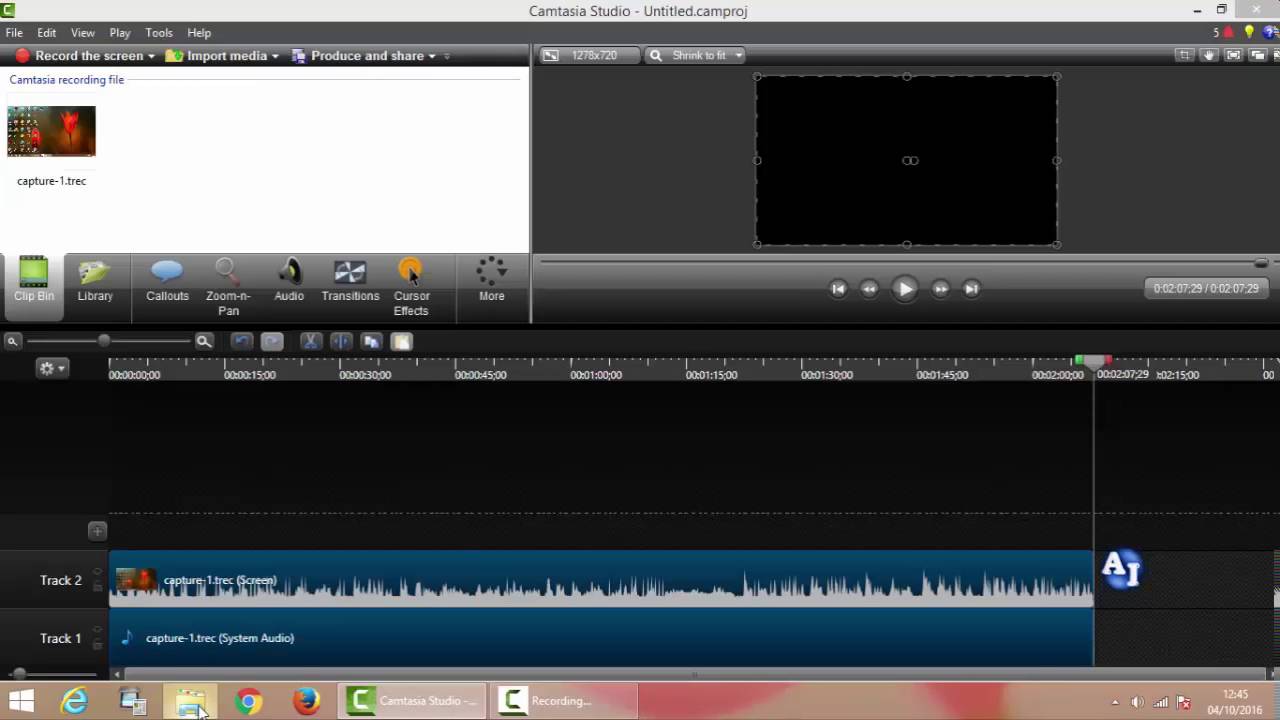Open the Audio tool

pyautogui.click(x=289, y=282)
